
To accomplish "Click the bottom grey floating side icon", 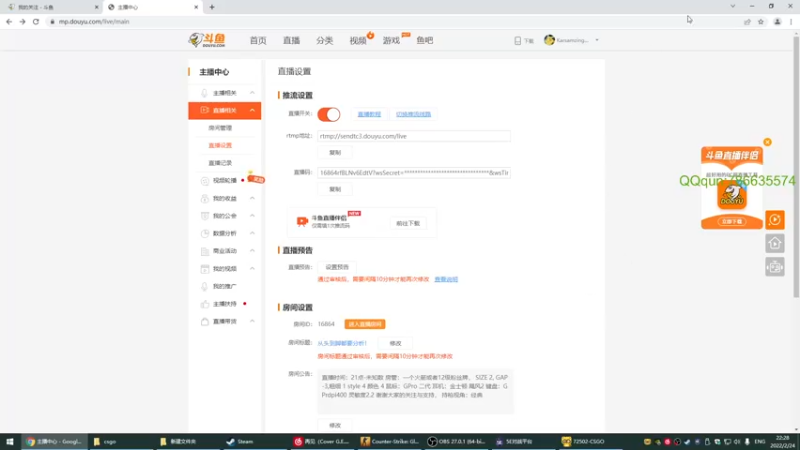I will coord(774,267).
